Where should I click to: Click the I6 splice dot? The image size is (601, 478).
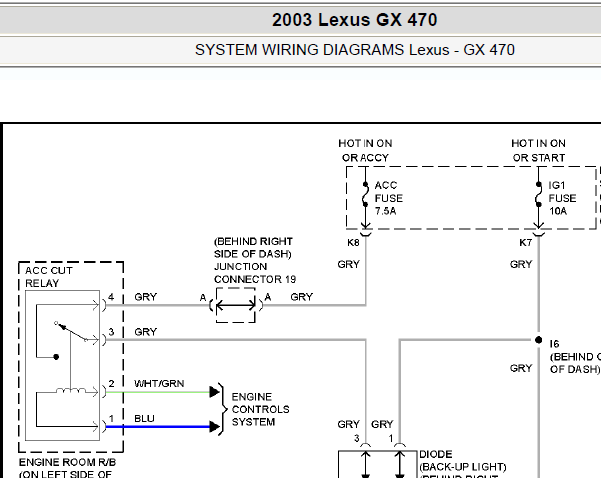point(539,340)
